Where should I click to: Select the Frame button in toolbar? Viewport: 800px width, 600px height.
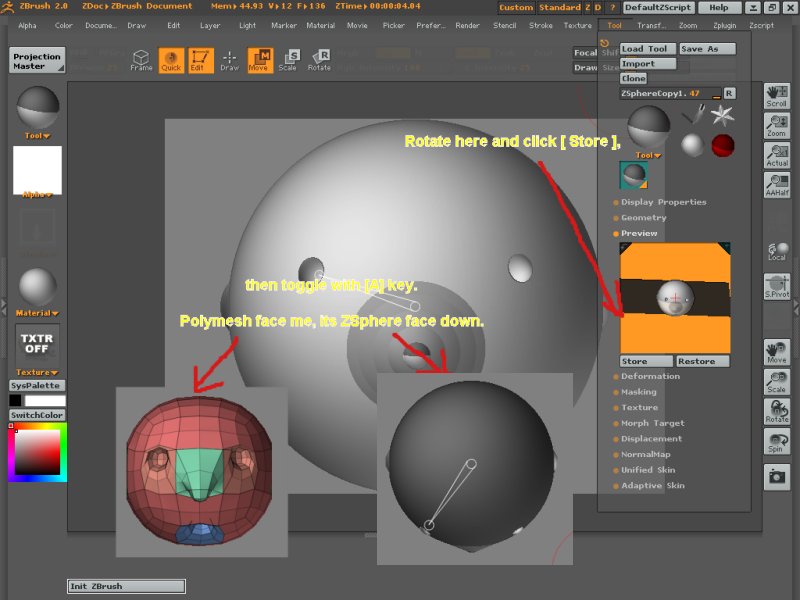[x=141, y=60]
